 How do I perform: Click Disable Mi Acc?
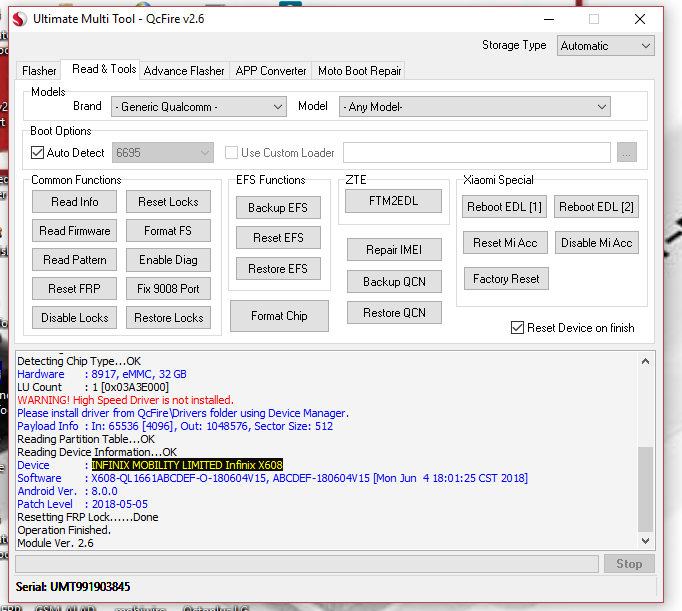pos(597,243)
